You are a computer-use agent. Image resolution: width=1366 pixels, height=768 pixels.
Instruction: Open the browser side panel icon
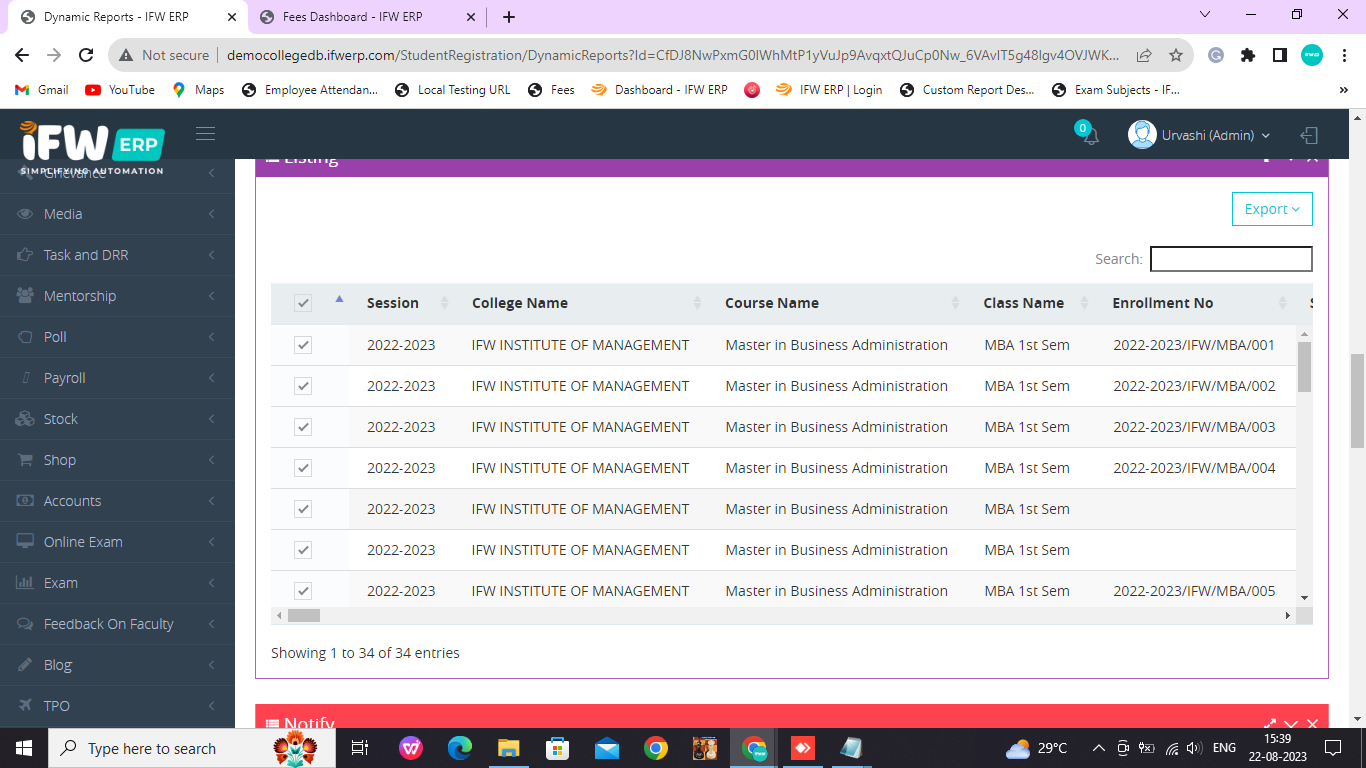(1280, 55)
